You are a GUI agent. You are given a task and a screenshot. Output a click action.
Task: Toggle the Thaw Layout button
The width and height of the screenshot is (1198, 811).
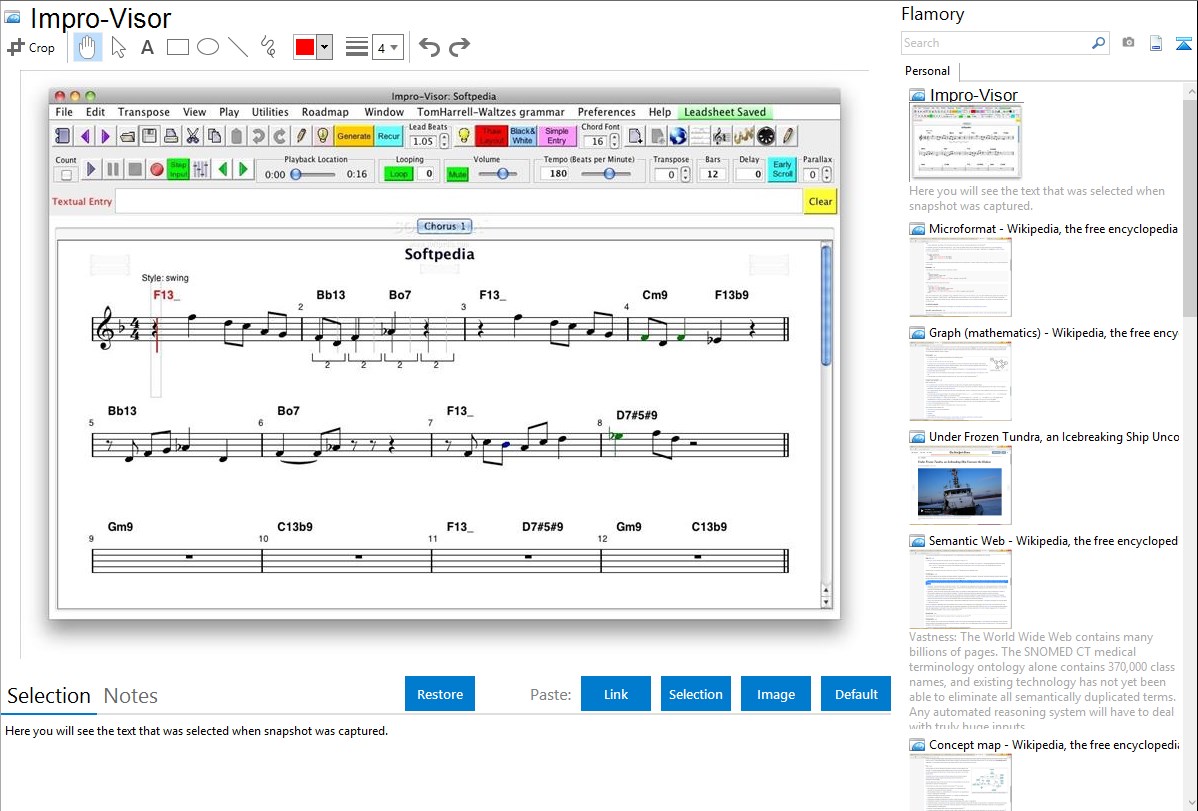point(491,136)
